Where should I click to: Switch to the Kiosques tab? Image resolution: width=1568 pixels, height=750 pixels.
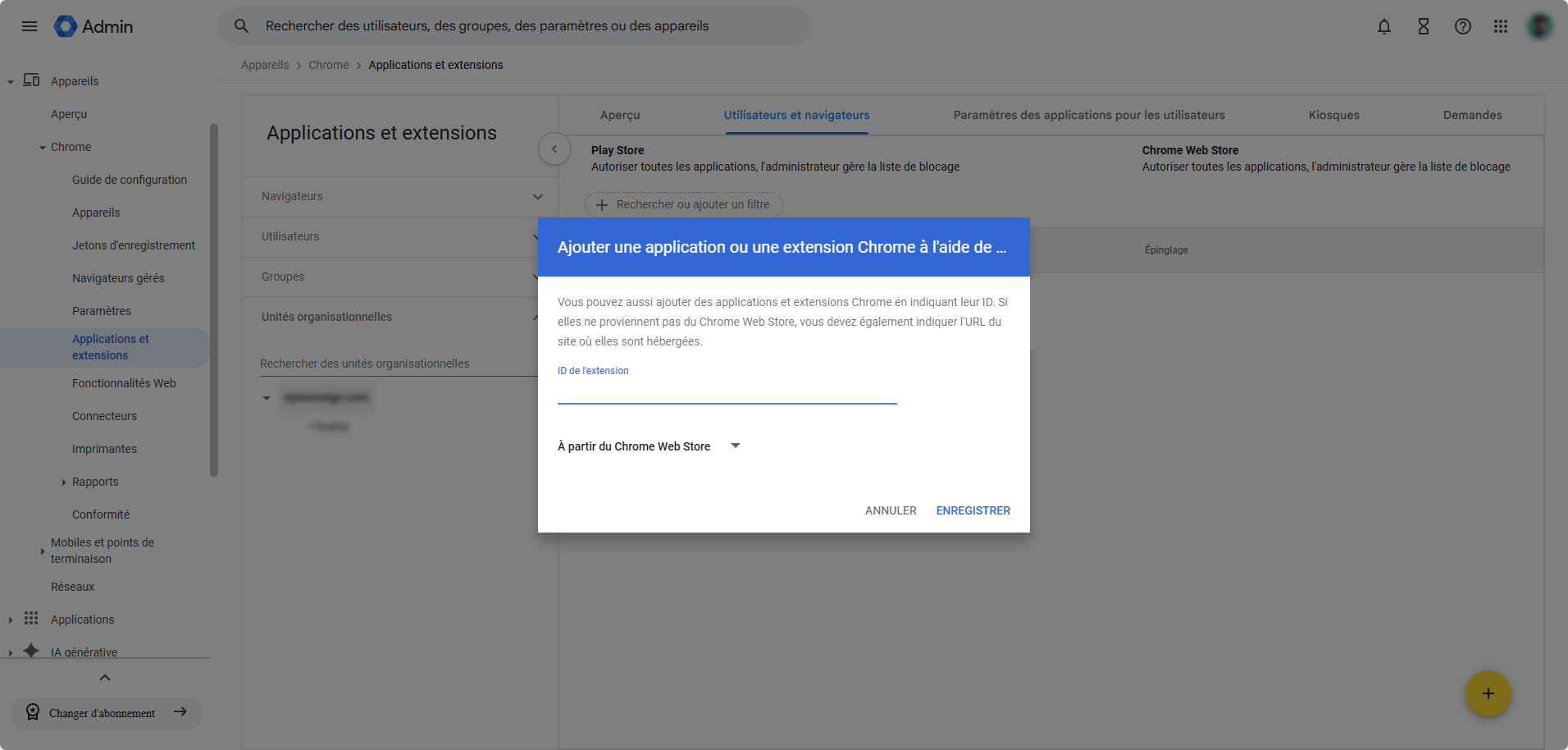click(1333, 115)
